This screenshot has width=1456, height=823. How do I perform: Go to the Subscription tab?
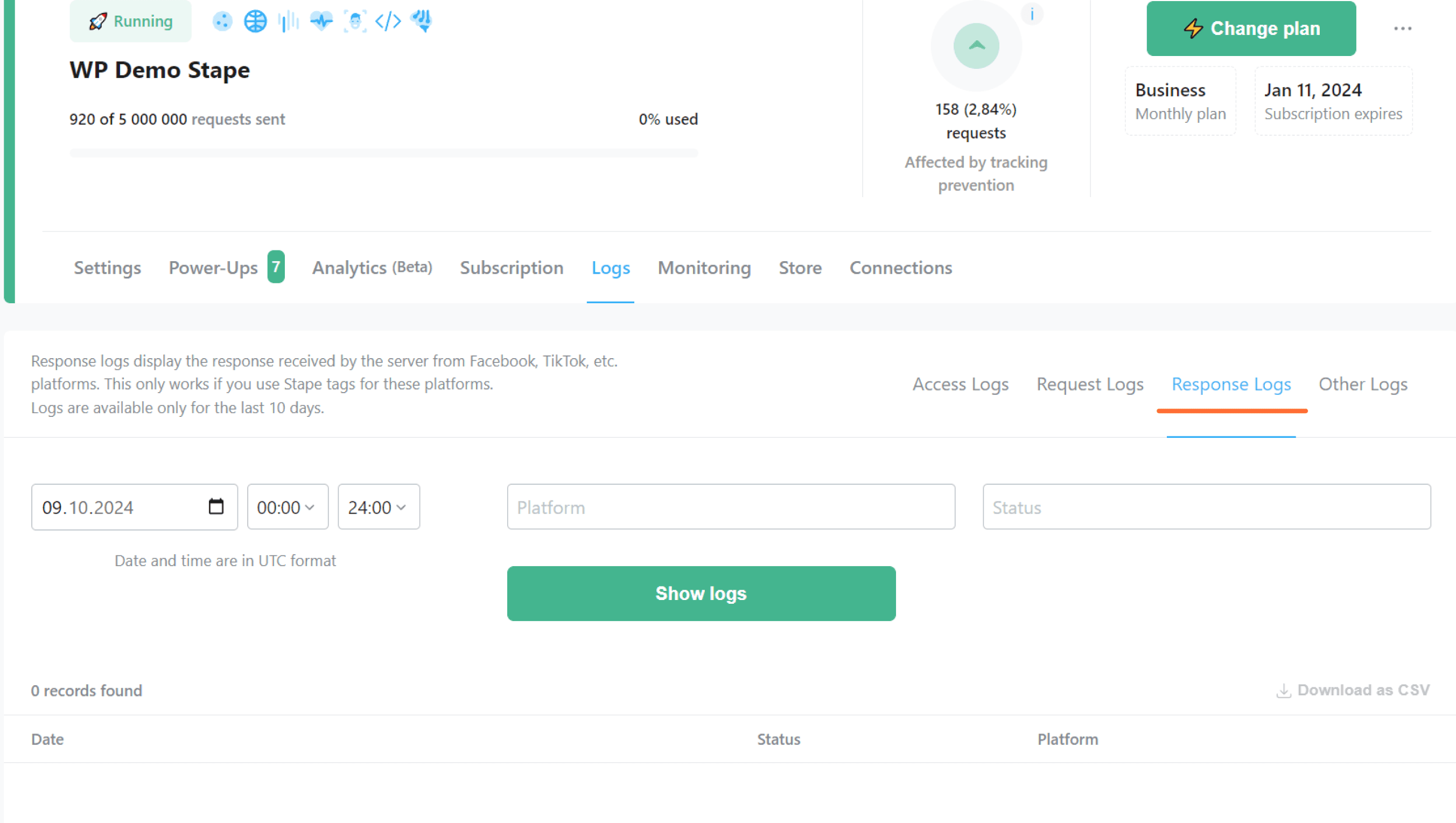(x=512, y=268)
